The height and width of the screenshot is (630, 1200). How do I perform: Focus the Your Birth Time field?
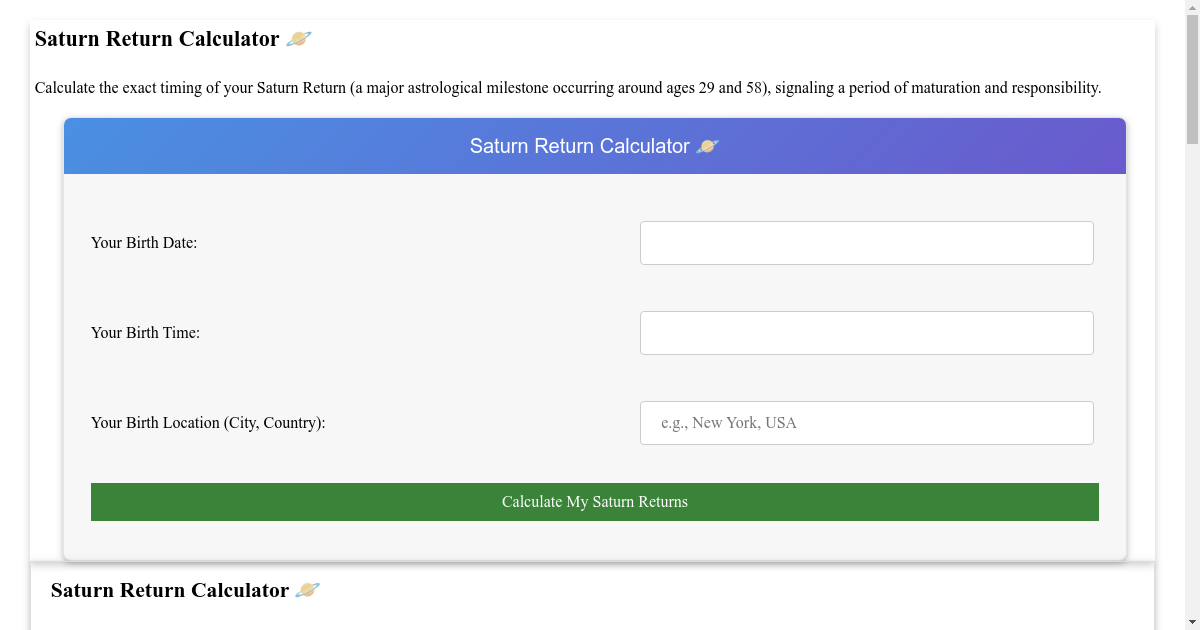point(866,333)
